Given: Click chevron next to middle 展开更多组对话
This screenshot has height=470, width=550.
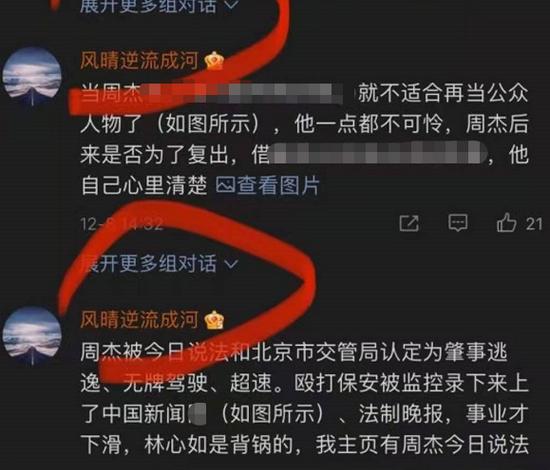Looking at the screenshot, I should 231,263.
